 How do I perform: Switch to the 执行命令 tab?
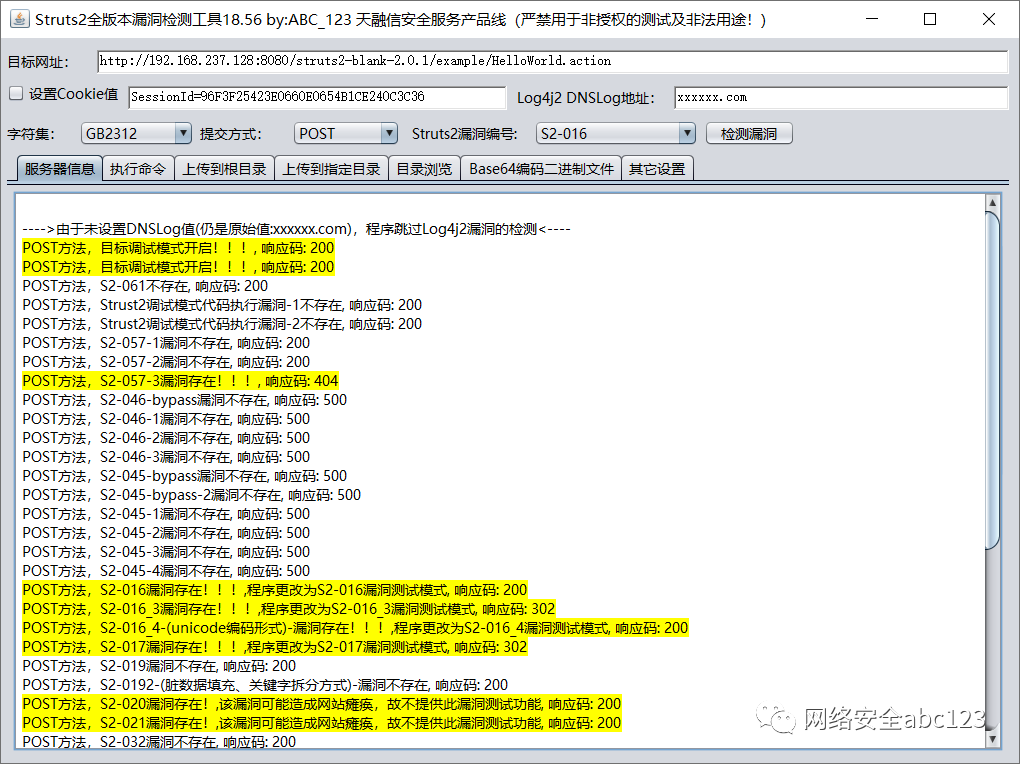coord(138,169)
